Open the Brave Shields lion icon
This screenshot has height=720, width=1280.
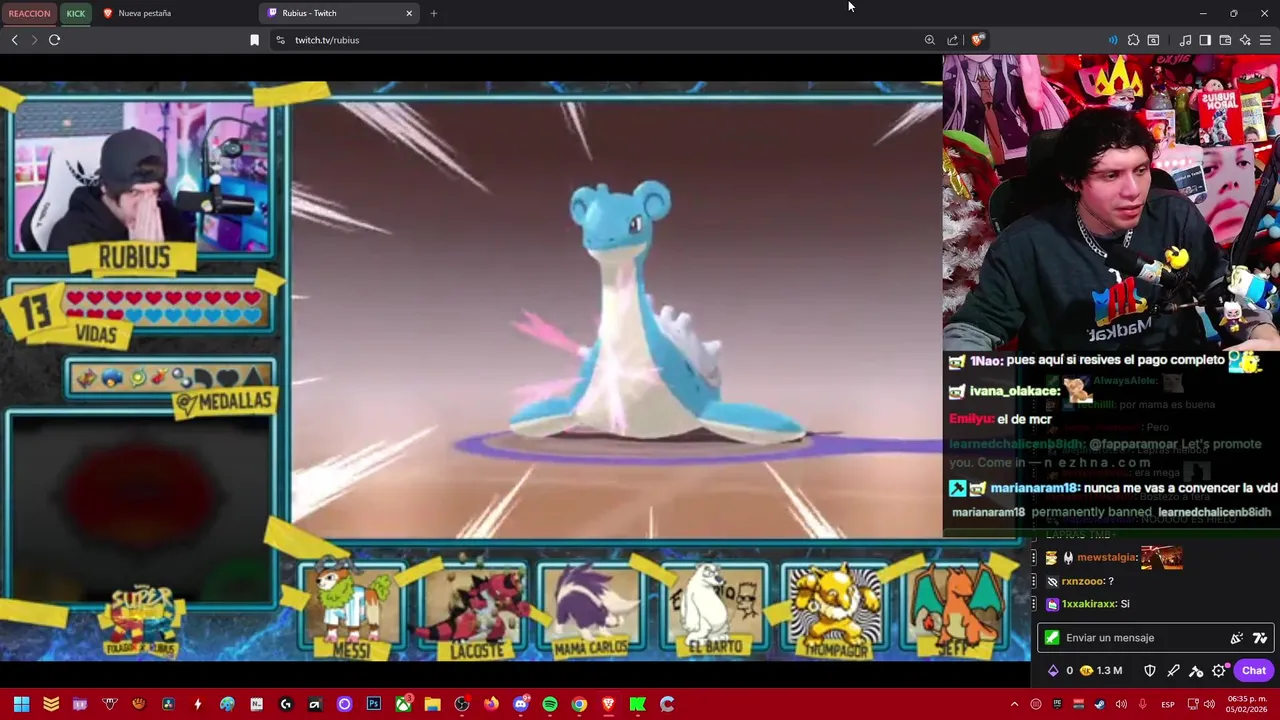[977, 40]
